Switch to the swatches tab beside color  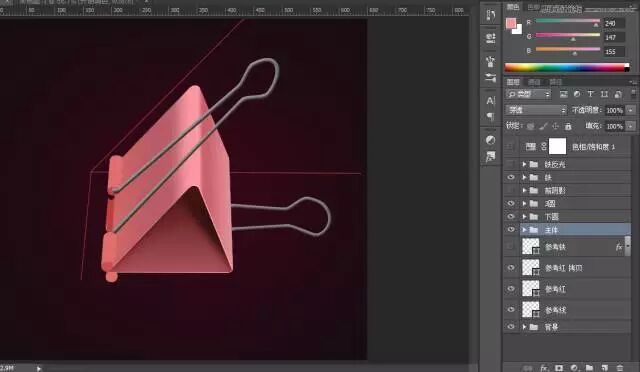tap(533, 7)
